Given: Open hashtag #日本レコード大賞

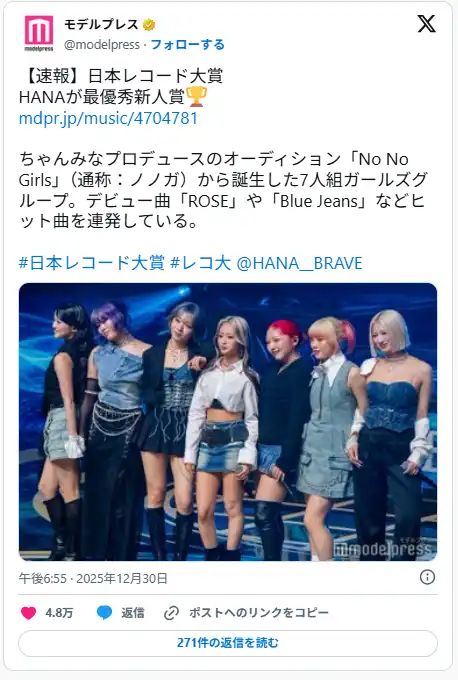Looking at the screenshot, I should coord(92,263).
